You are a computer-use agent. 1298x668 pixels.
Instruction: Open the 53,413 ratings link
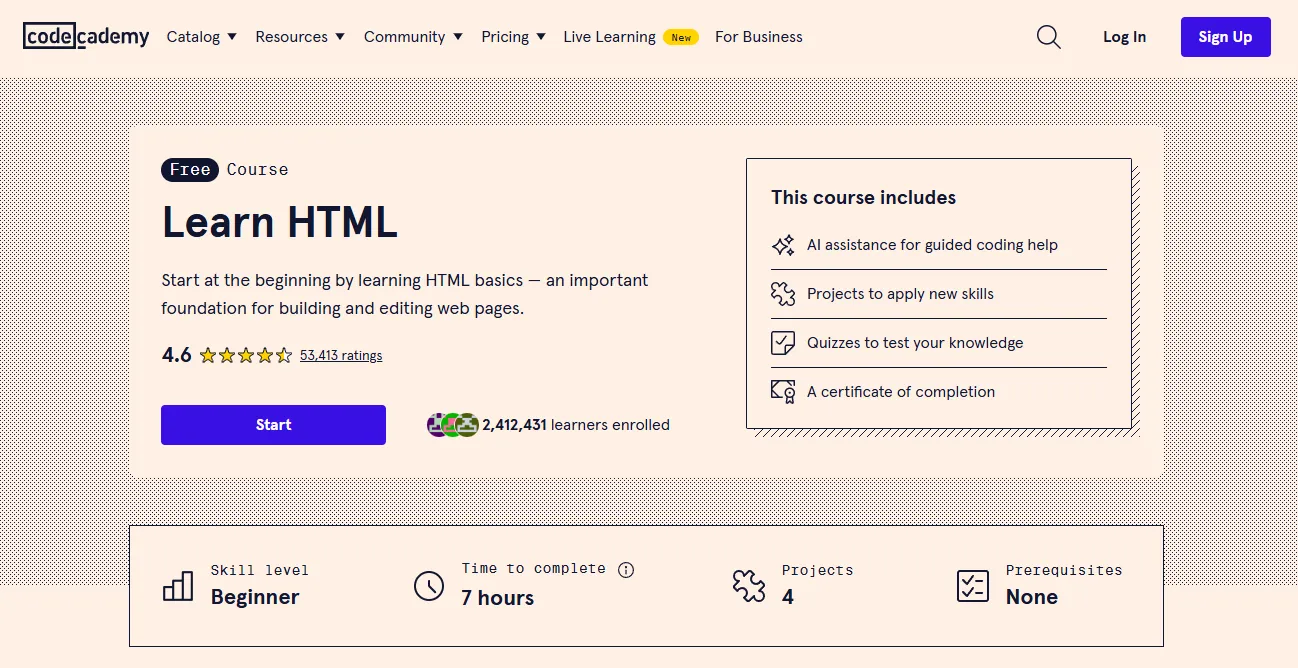(341, 355)
